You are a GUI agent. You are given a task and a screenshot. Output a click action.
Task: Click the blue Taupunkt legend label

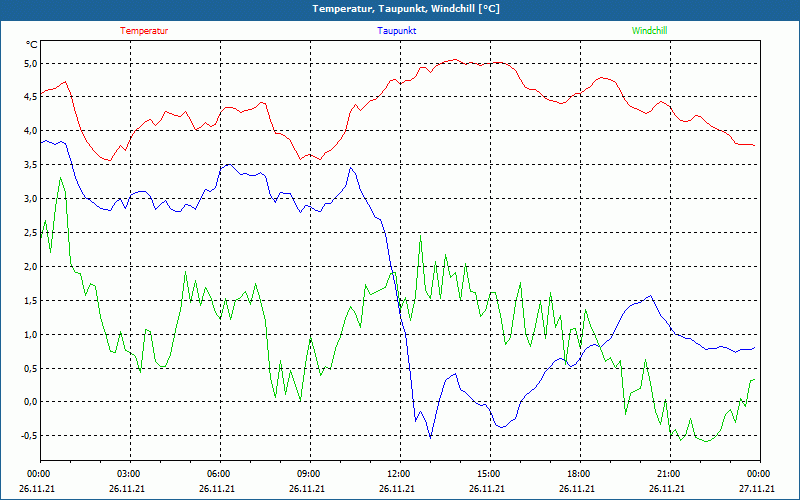396,31
